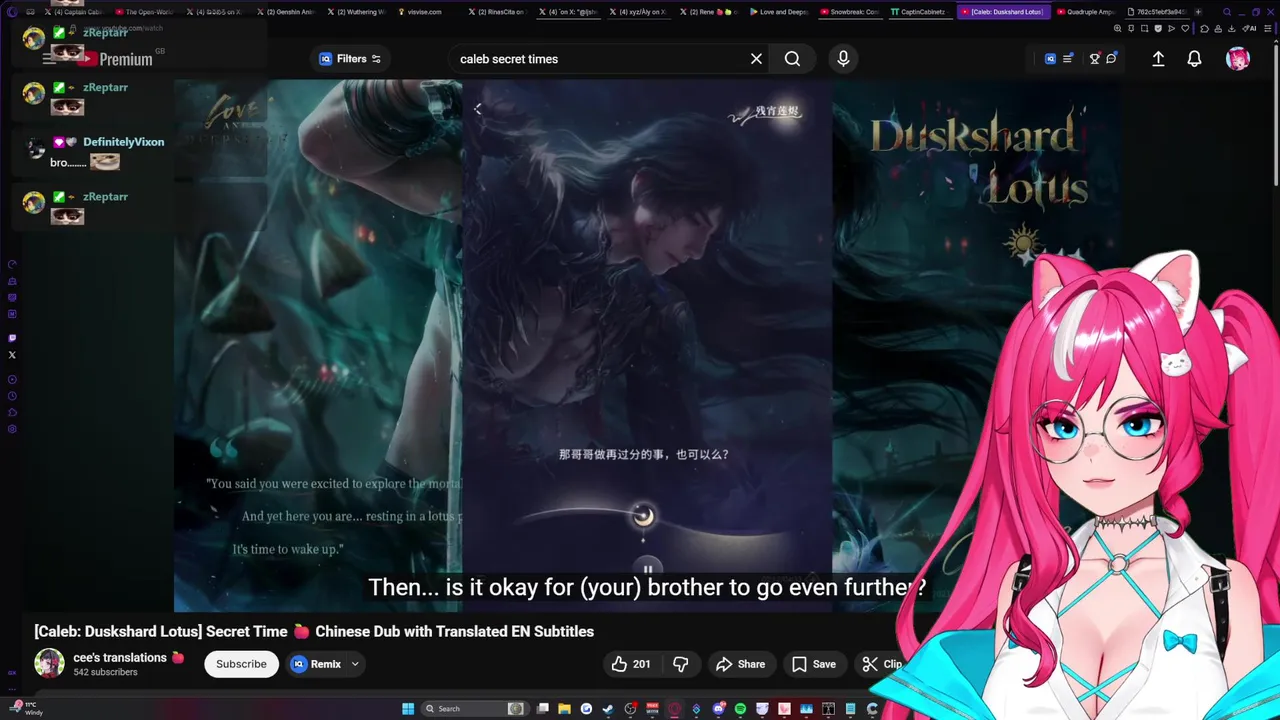Save the video to a playlist
Viewport: 1280px width, 720px height.
(x=814, y=664)
